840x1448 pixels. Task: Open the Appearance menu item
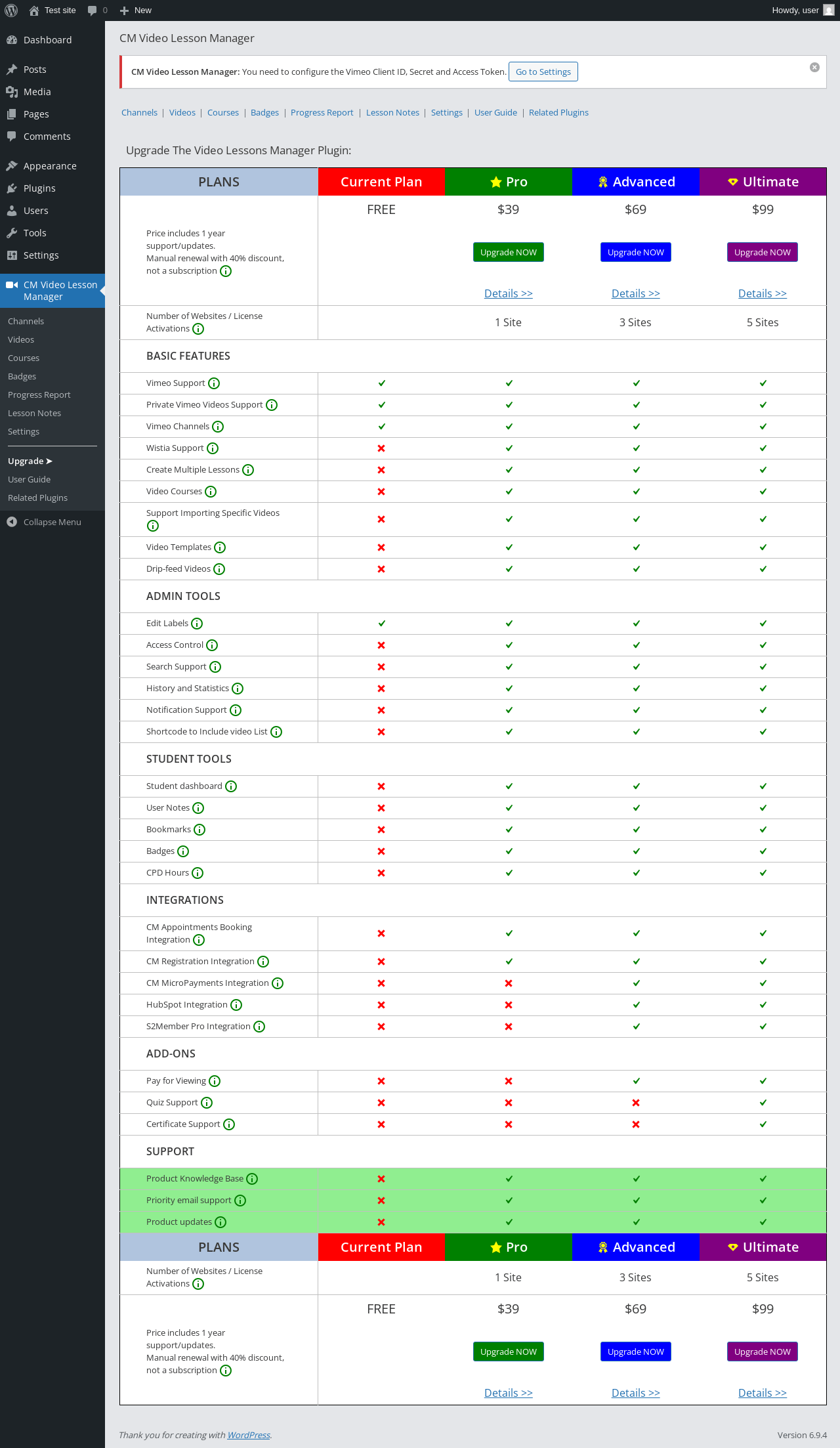pyautogui.click(x=52, y=166)
